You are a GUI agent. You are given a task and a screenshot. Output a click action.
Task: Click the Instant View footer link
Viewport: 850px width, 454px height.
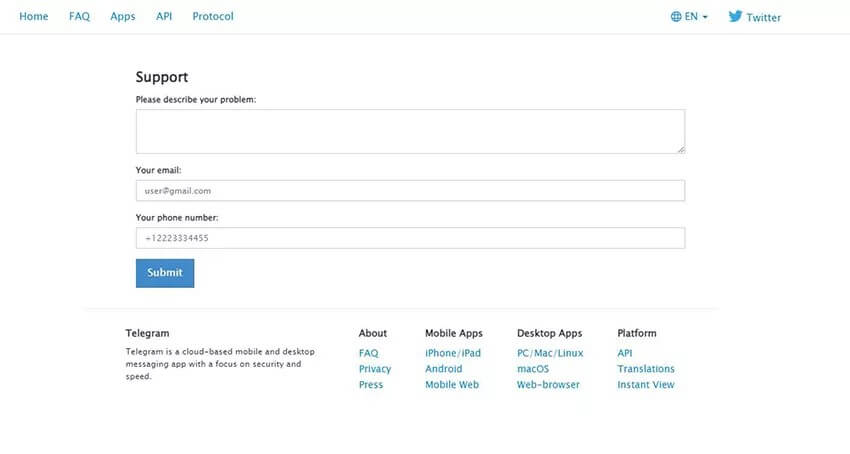click(646, 385)
